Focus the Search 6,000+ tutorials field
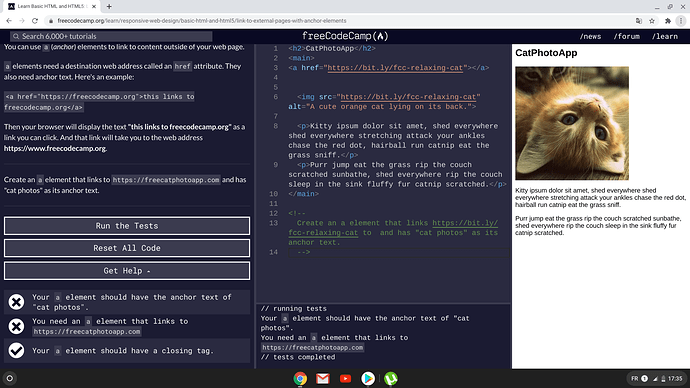Viewport: 690px width, 388px height. [x=112, y=36]
